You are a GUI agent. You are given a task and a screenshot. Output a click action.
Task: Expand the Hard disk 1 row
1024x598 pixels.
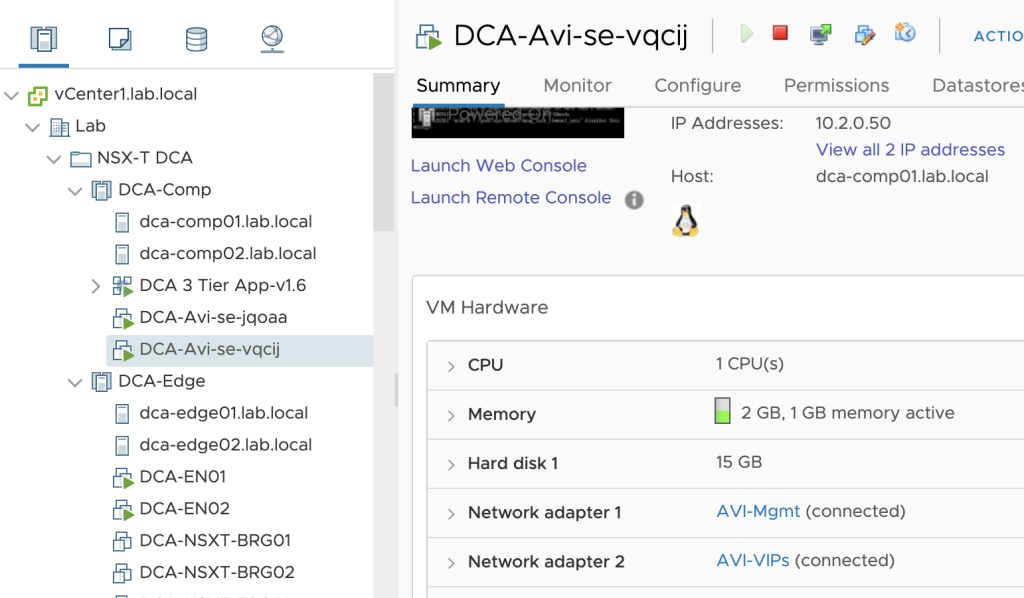point(451,465)
